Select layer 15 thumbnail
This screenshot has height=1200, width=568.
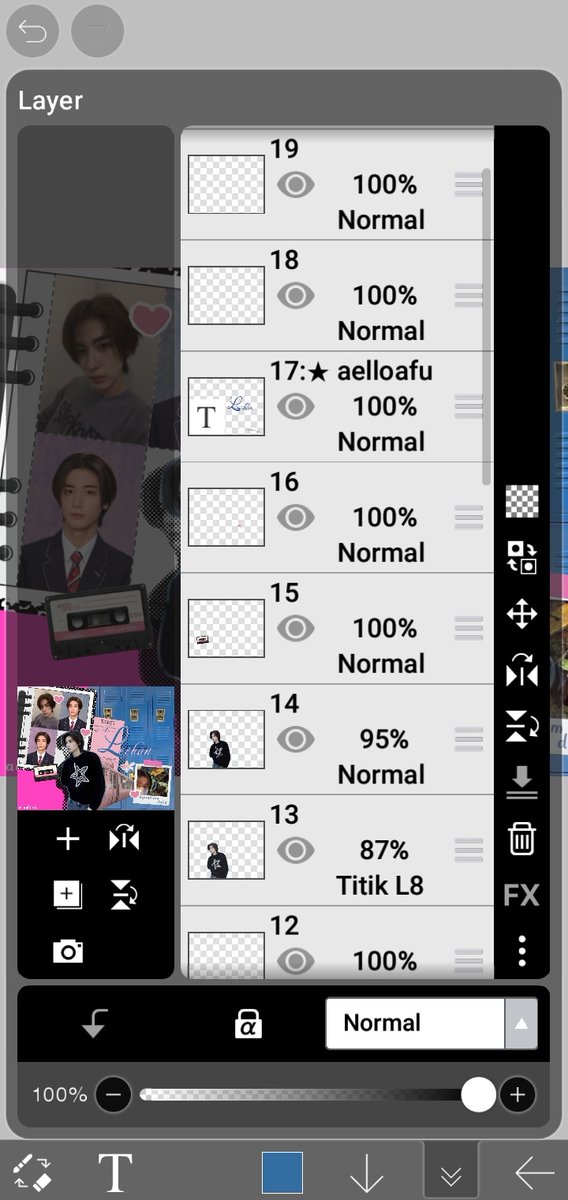click(x=226, y=628)
